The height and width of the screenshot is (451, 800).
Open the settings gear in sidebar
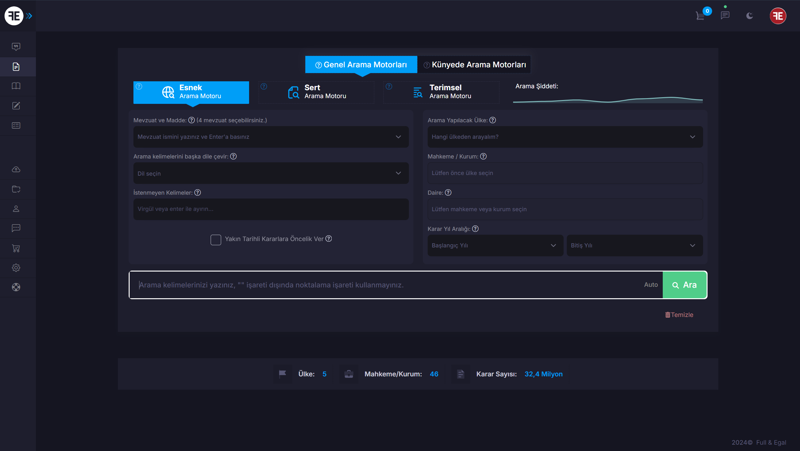point(16,268)
